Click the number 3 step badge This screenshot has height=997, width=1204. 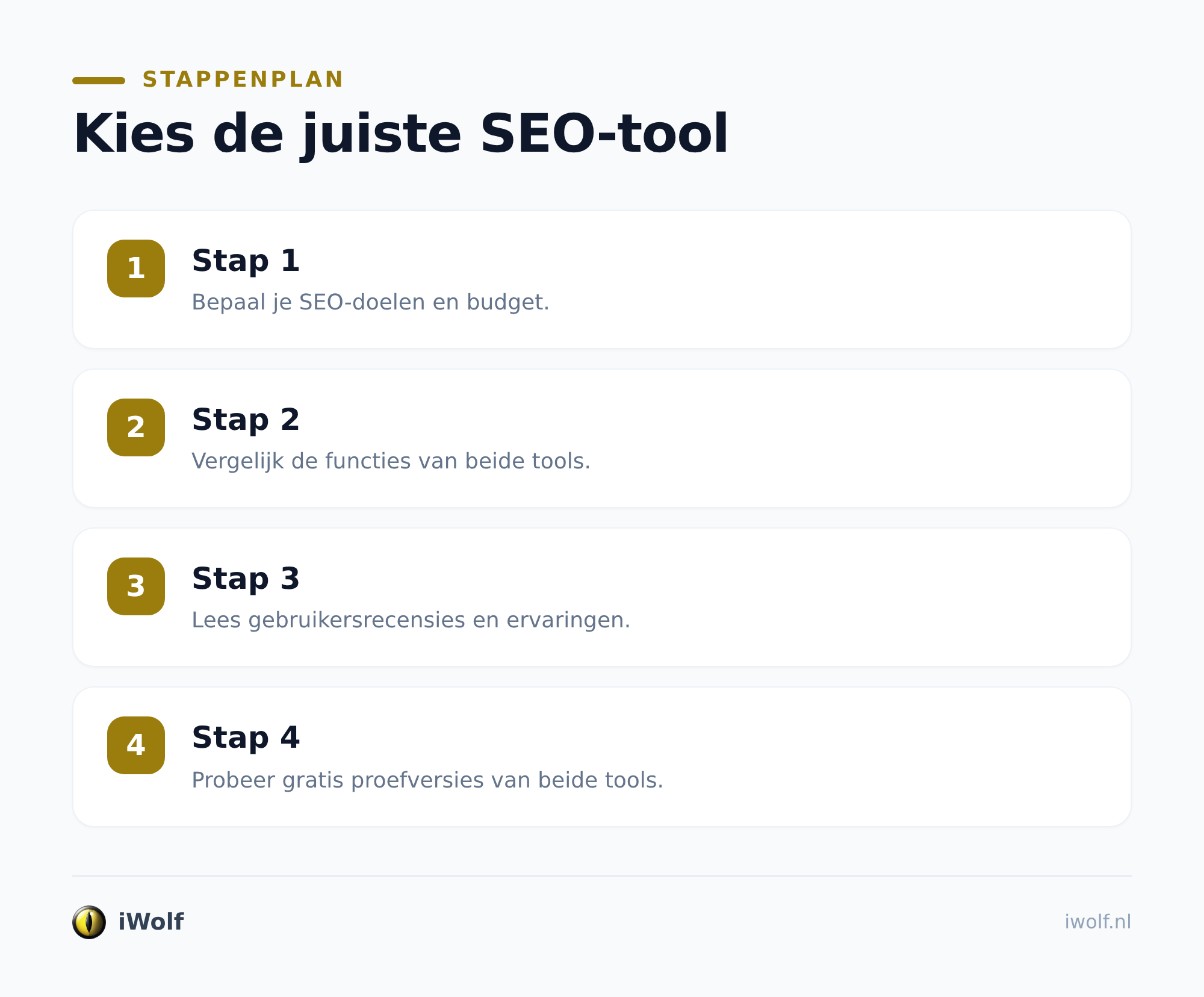136,586
